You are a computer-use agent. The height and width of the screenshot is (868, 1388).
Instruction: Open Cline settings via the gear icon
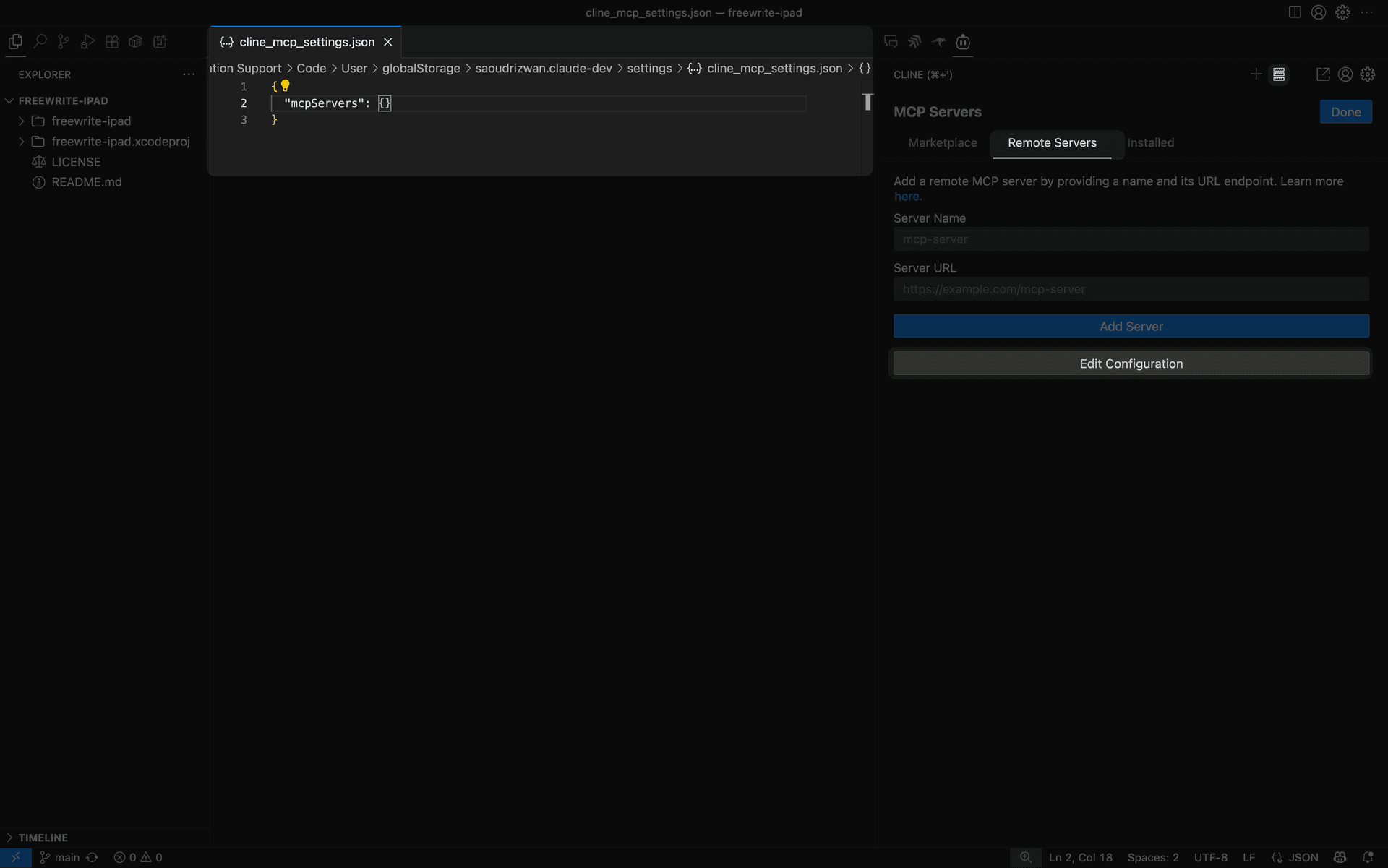(x=1367, y=74)
